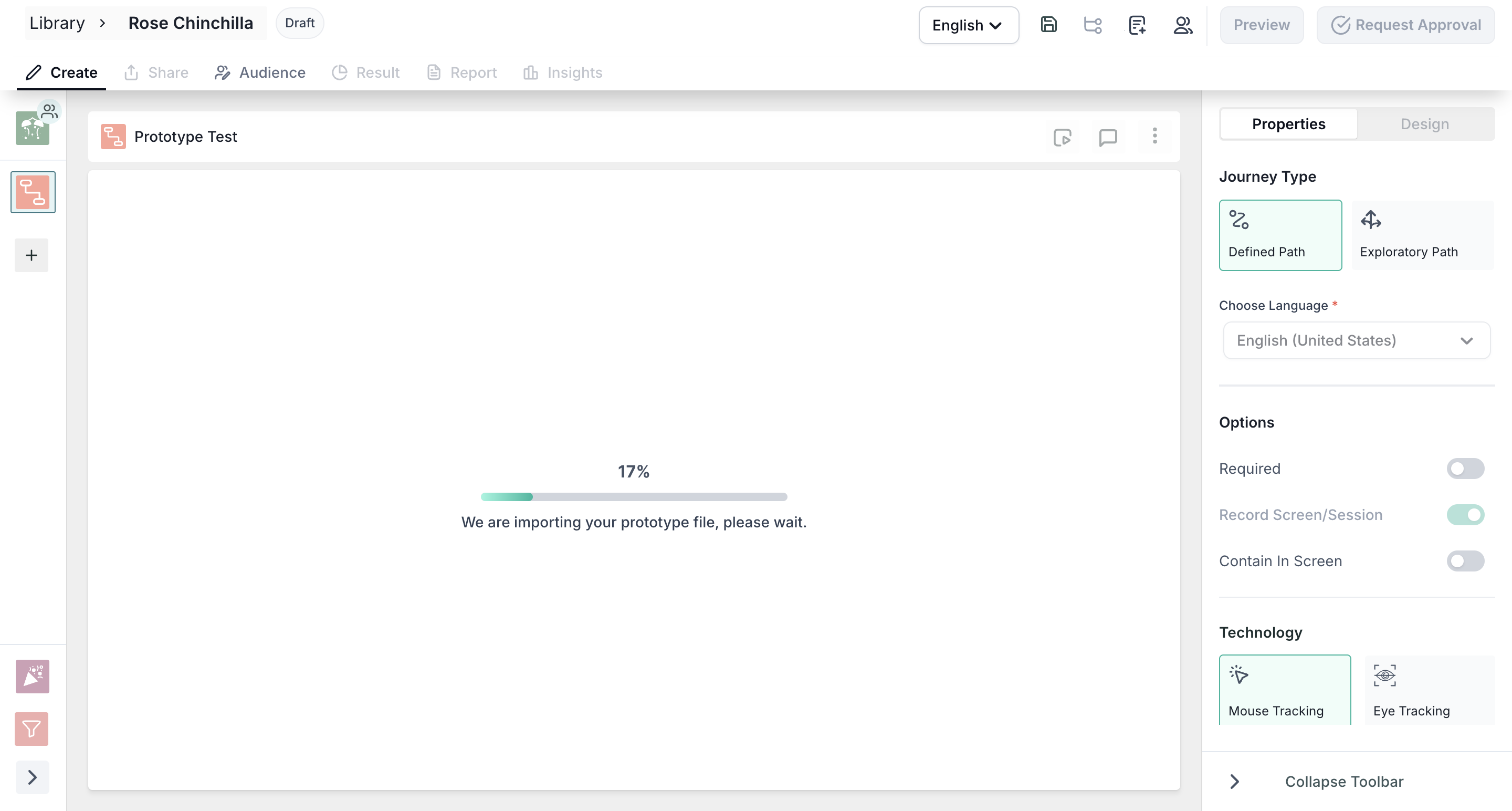Viewport: 1512px width, 811px height.
Task: Open the Design panel tab
Action: [x=1424, y=124]
